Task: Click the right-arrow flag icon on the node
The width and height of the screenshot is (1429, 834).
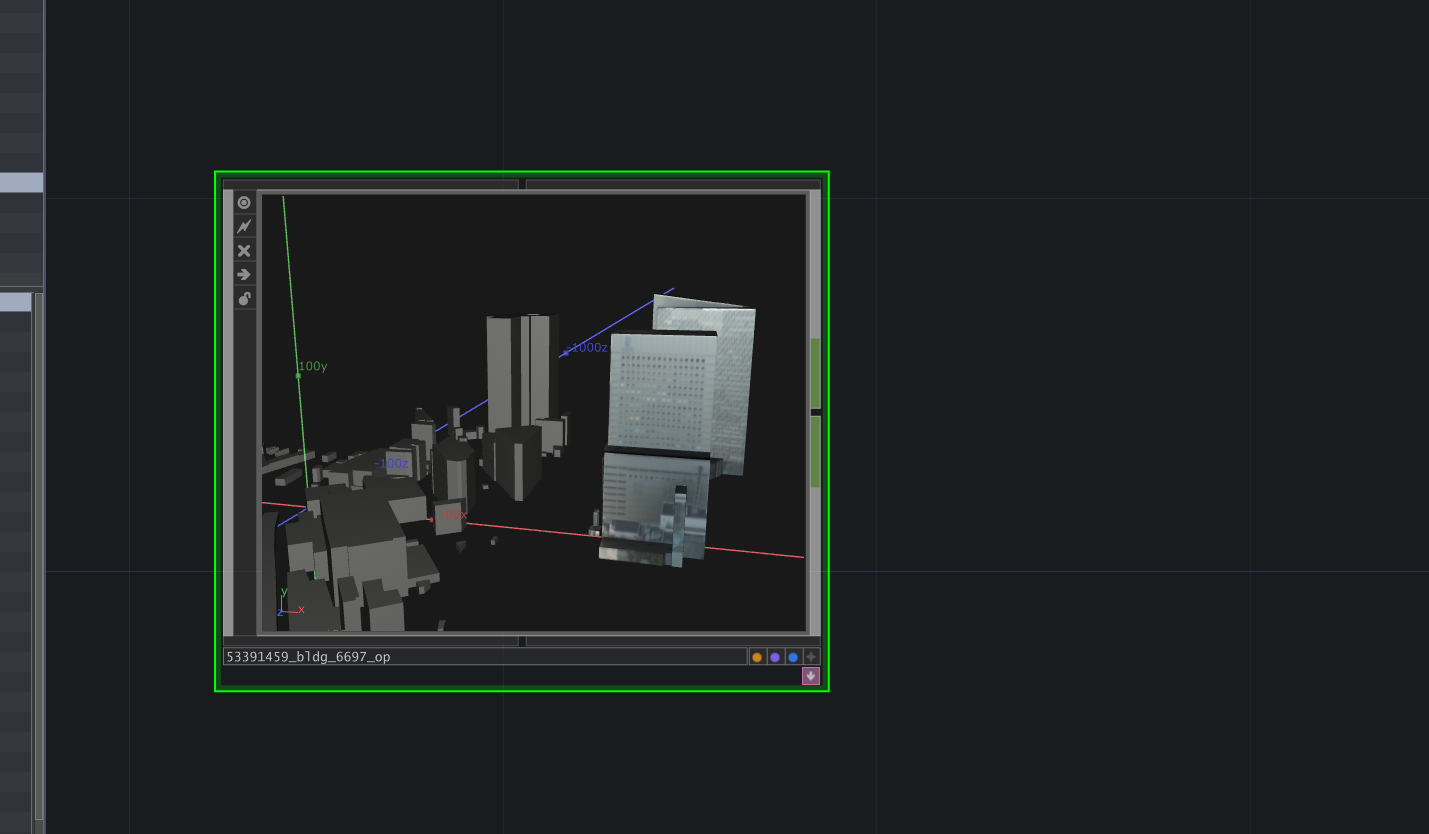Action: point(244,274)
